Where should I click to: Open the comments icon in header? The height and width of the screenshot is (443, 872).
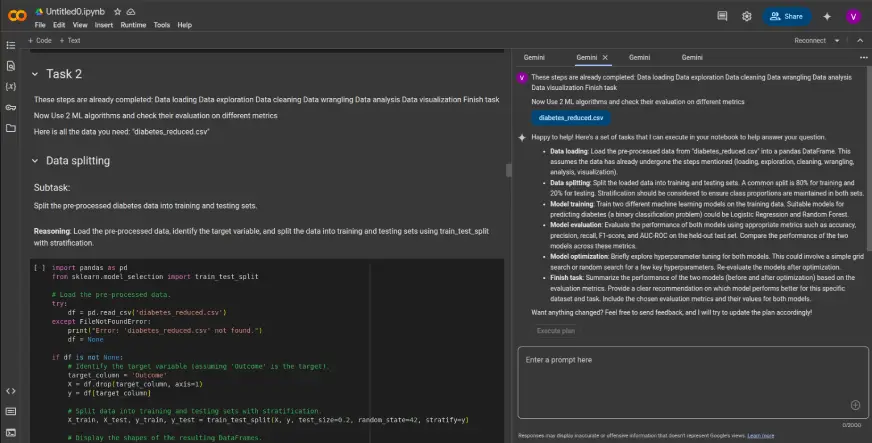(722, 16)
